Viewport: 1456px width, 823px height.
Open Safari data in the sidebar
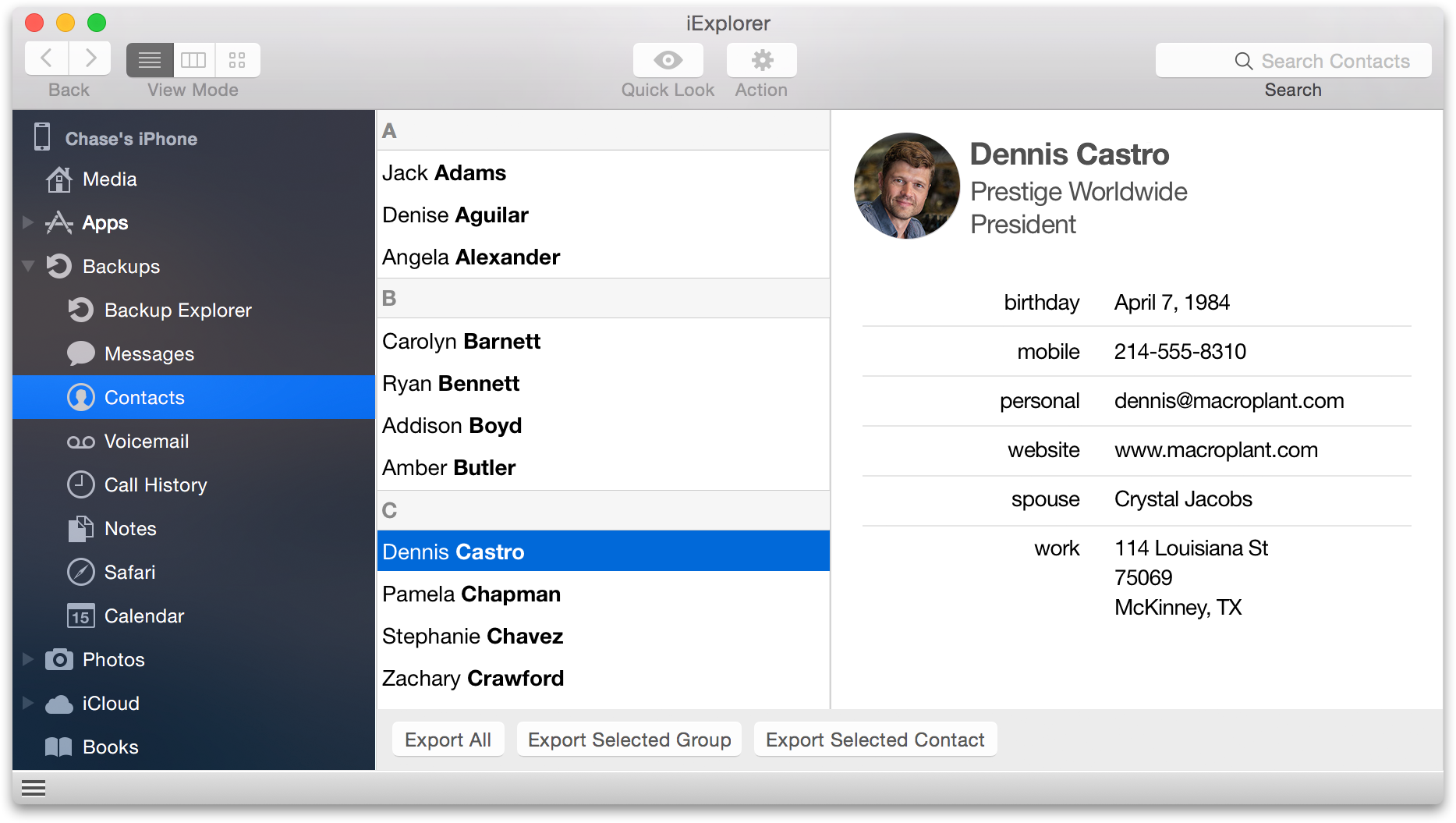(128, 572)
